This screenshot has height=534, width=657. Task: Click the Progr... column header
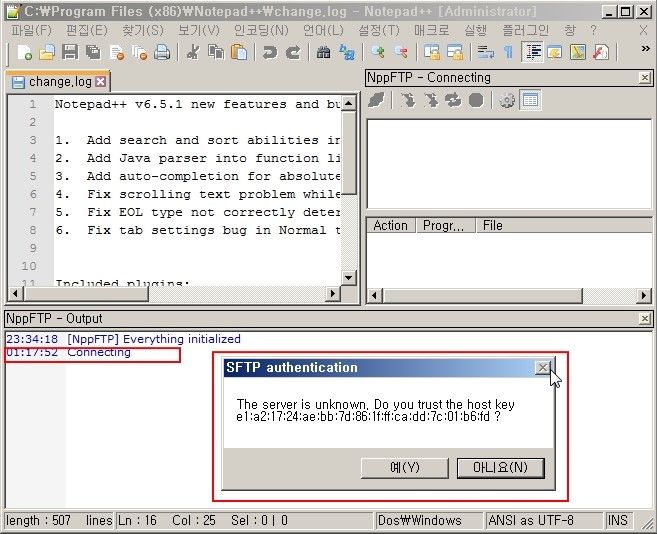pos(445,226)
